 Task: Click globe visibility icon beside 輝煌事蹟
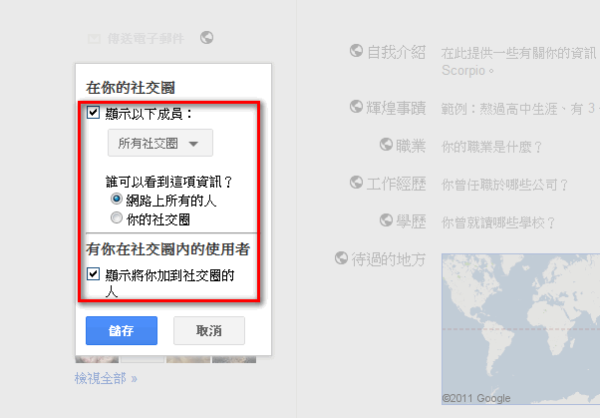[x=356, y=106]
